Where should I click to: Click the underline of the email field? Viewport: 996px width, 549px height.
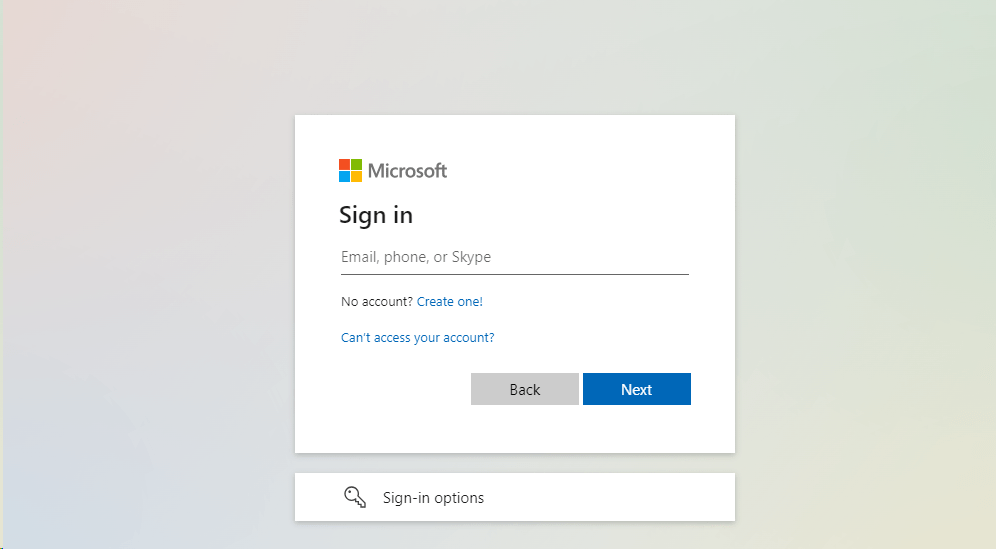514,274
